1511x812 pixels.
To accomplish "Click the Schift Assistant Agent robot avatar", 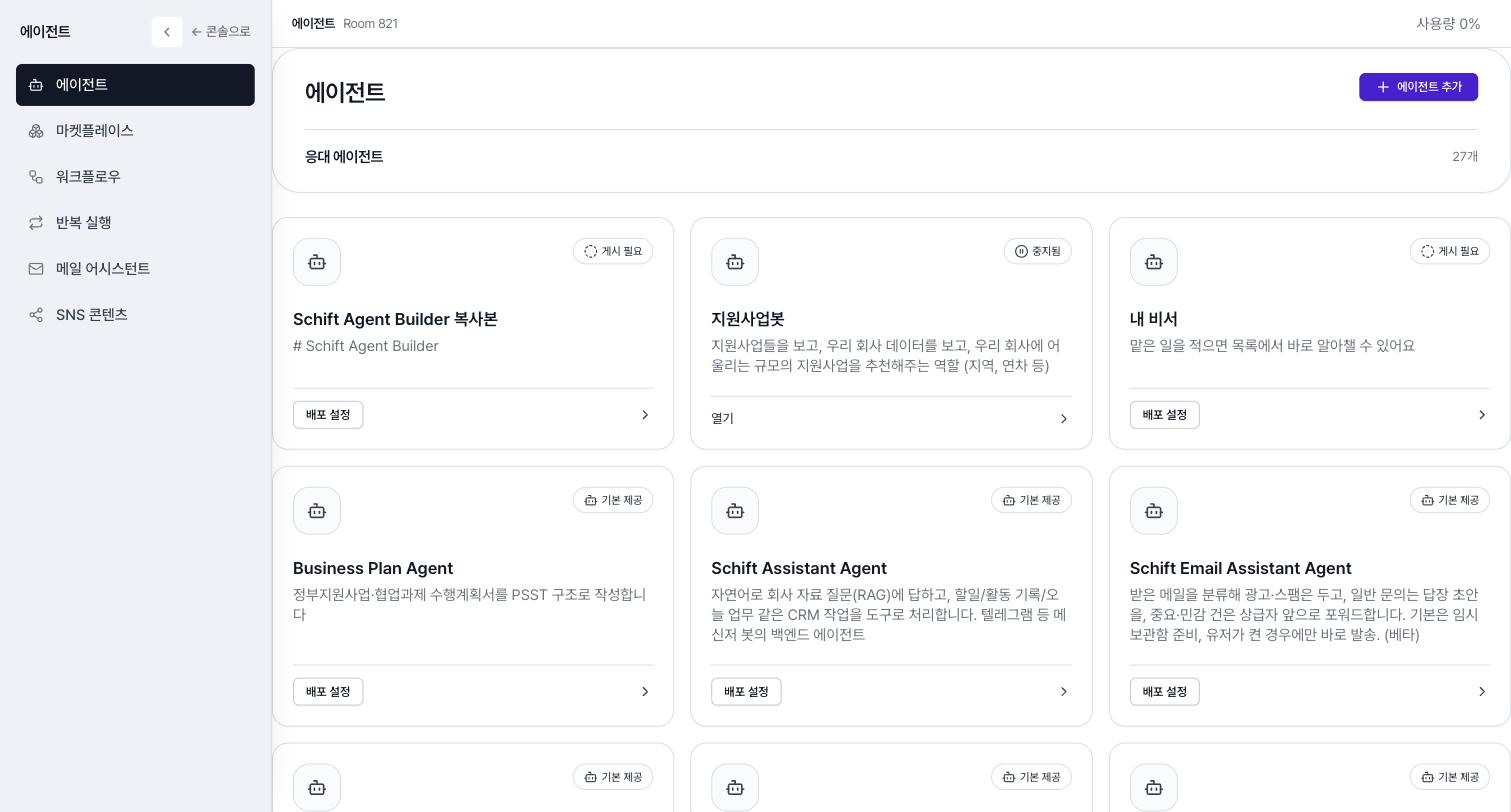I will [735, 511].
